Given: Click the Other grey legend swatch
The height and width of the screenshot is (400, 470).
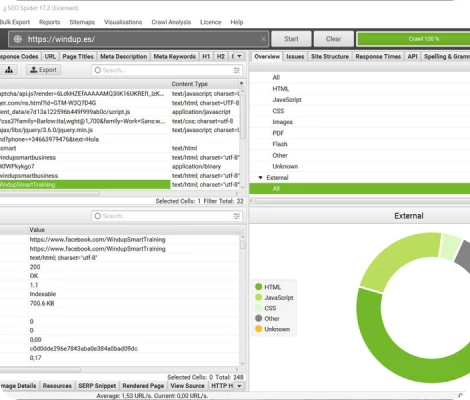Looking at the screenshot, I should click(258, 318).
